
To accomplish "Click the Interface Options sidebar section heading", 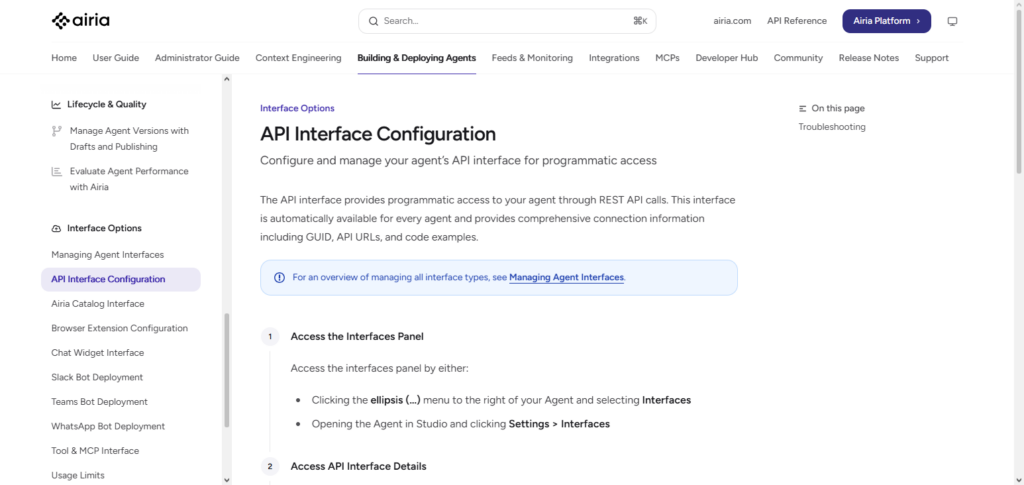I will tap(104, 228).
